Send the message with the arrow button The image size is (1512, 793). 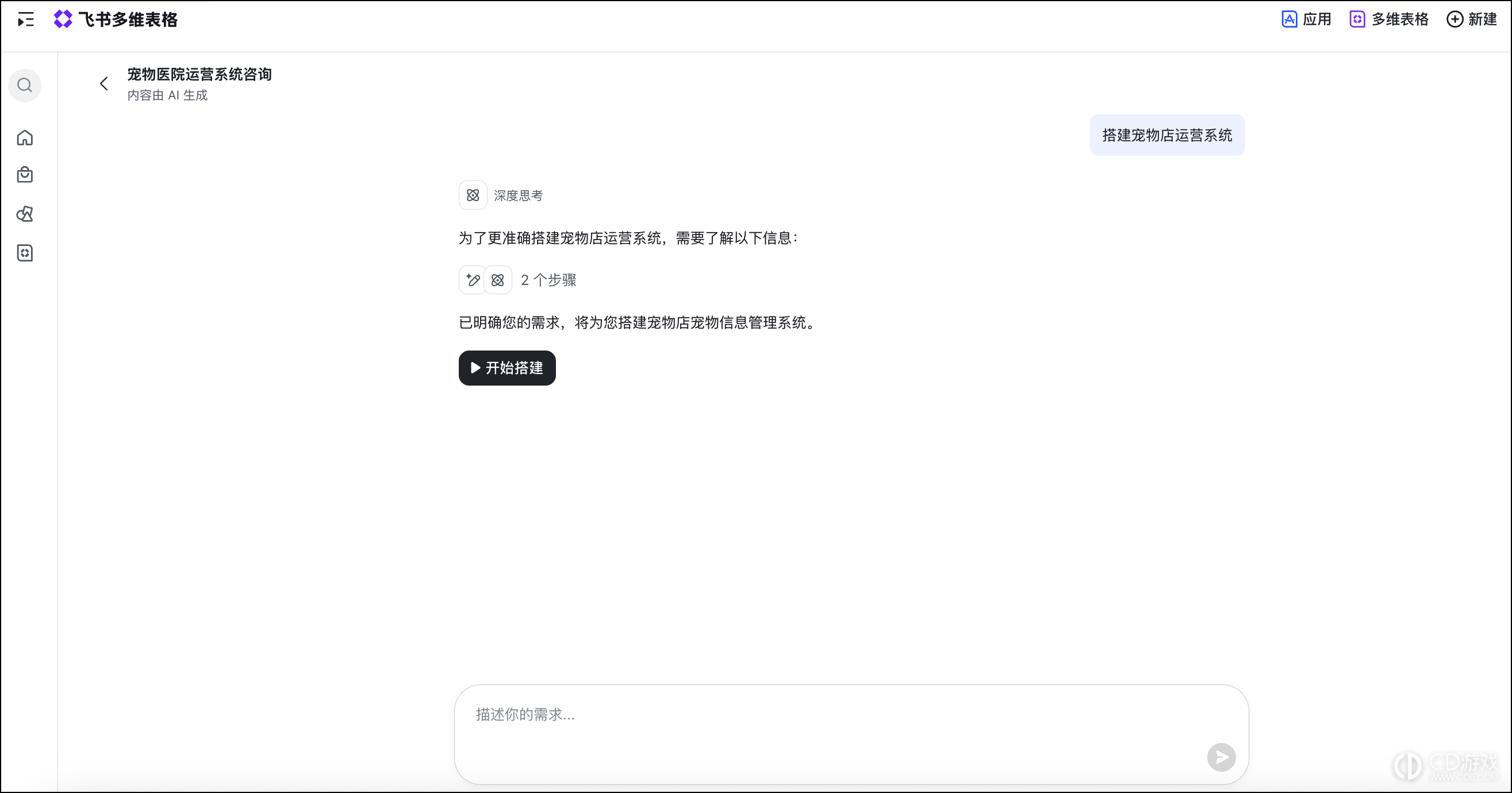tap(1222, 757)
